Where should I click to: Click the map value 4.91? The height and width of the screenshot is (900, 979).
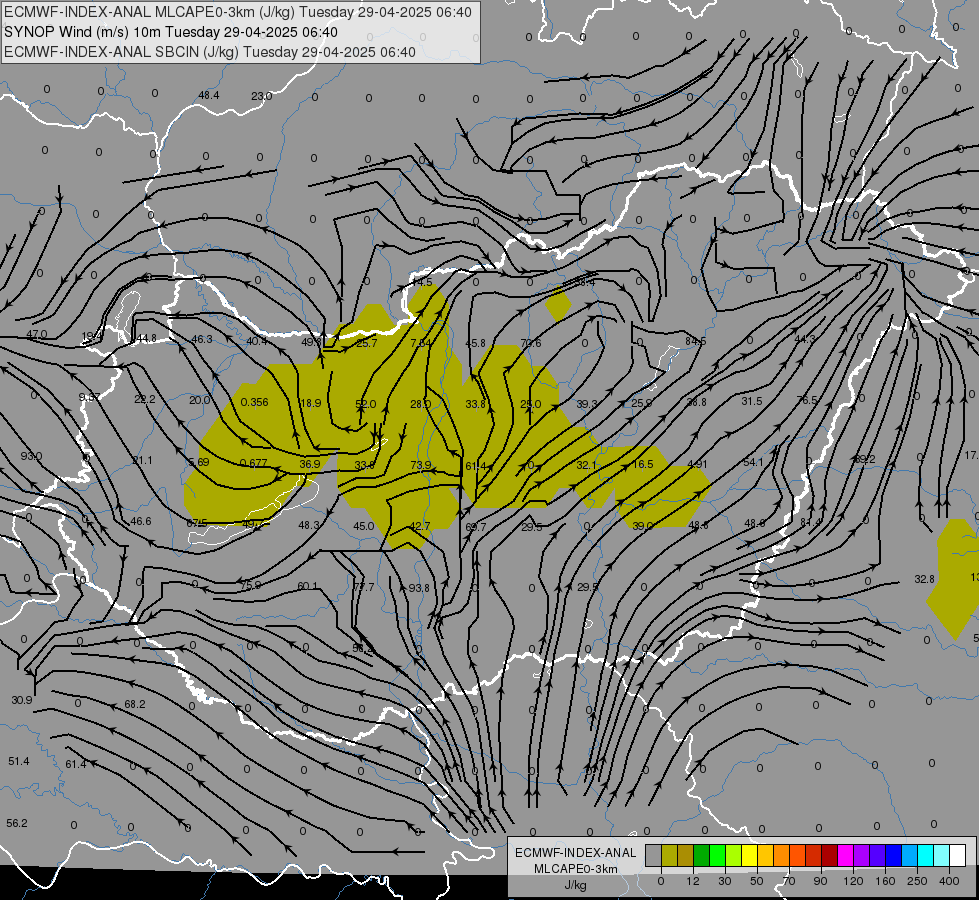[697, 463]
